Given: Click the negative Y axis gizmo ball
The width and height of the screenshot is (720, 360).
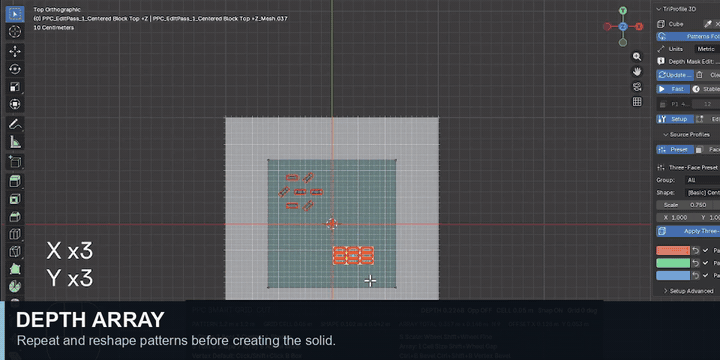Looking at the screenshot, I should (x=623, y=43).
